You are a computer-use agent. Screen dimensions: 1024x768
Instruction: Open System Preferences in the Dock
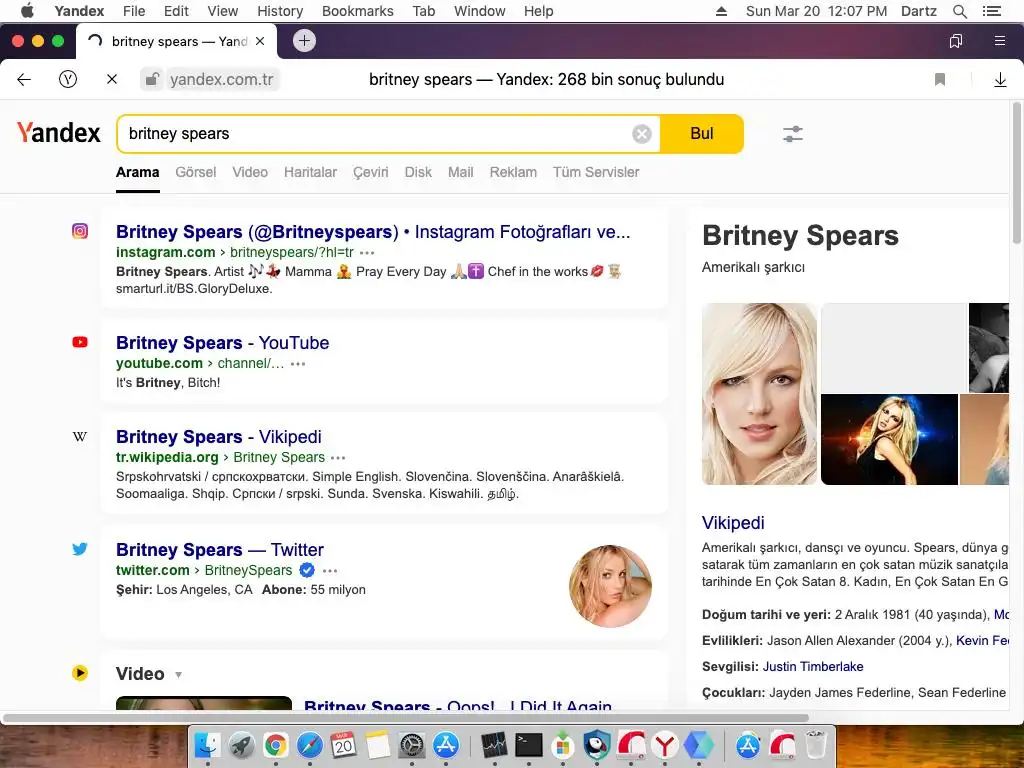click(x=411, y=745)
